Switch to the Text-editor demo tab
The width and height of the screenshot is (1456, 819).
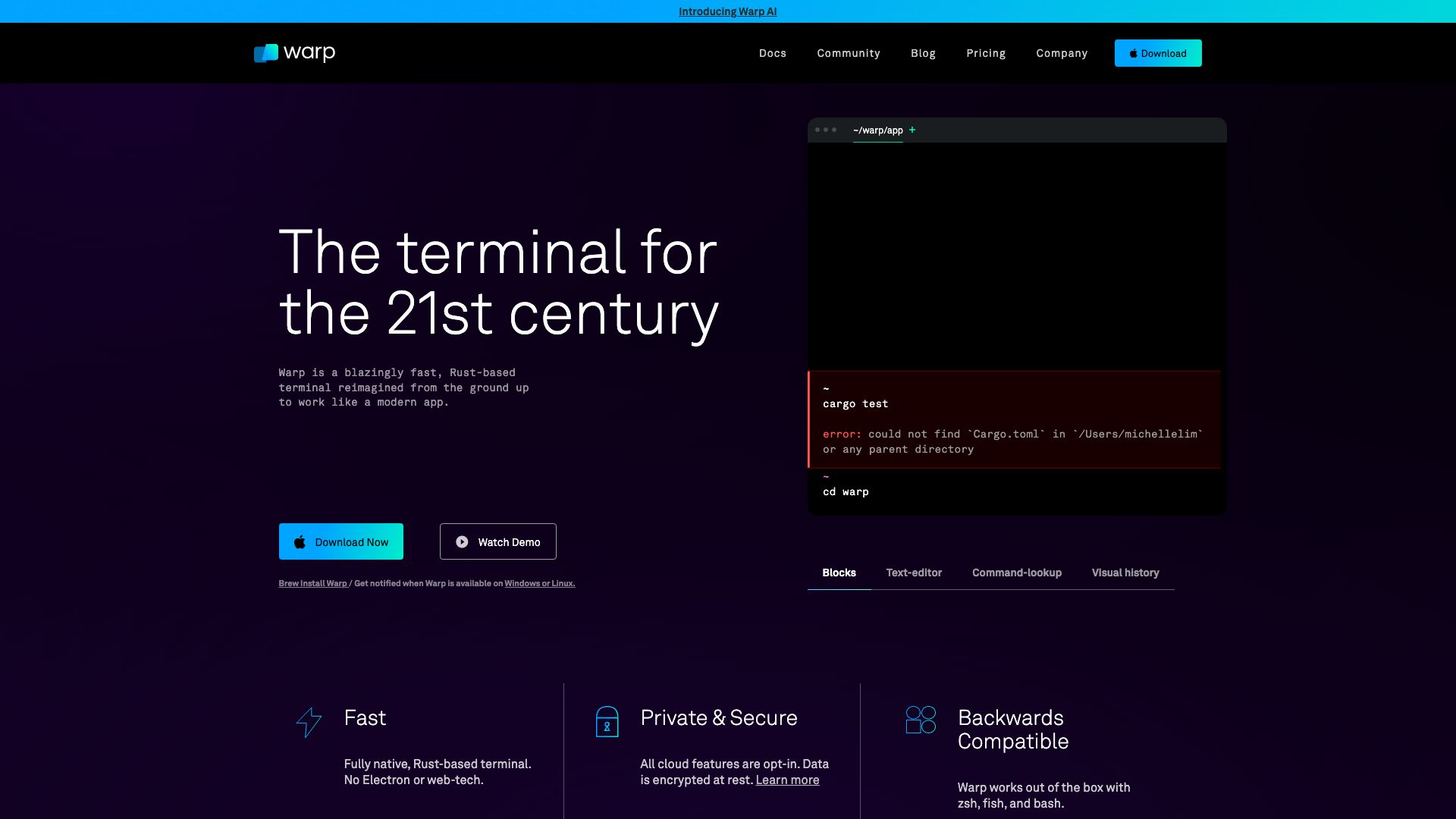tap(913, 573)
